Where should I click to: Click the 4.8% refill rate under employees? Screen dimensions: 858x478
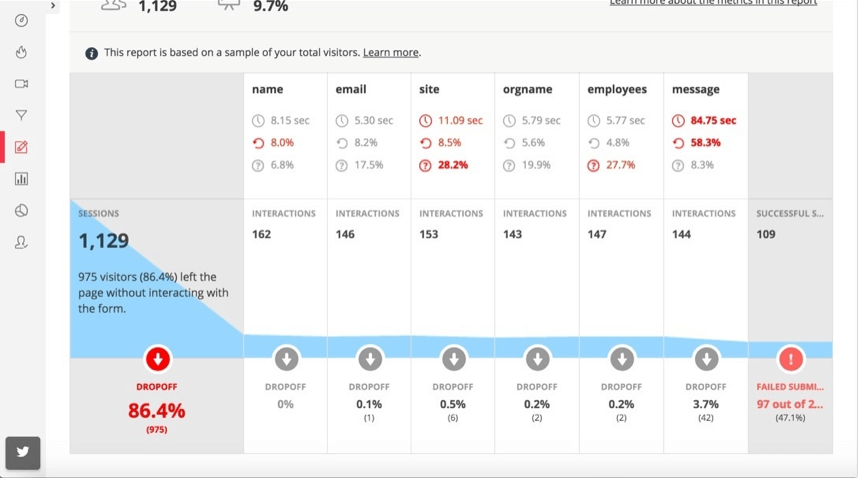pos(617,143)
